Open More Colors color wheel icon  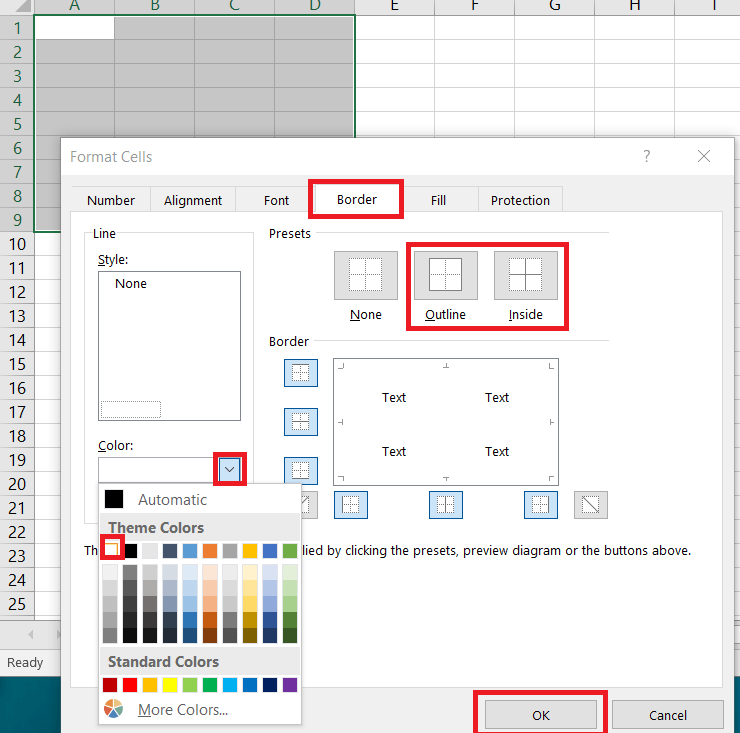[x=113, y=709]
